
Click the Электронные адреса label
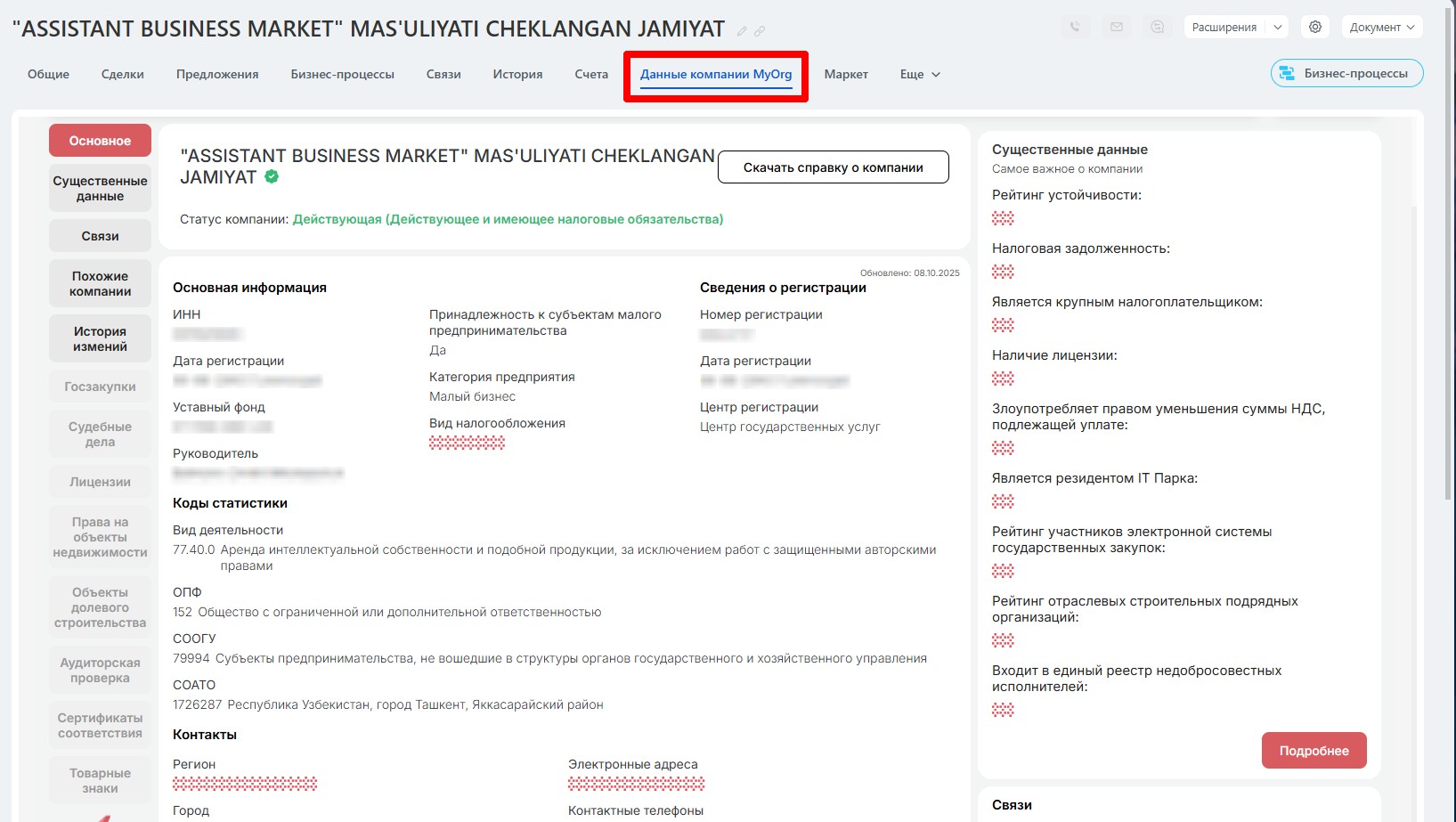click(x=633, y=764)
